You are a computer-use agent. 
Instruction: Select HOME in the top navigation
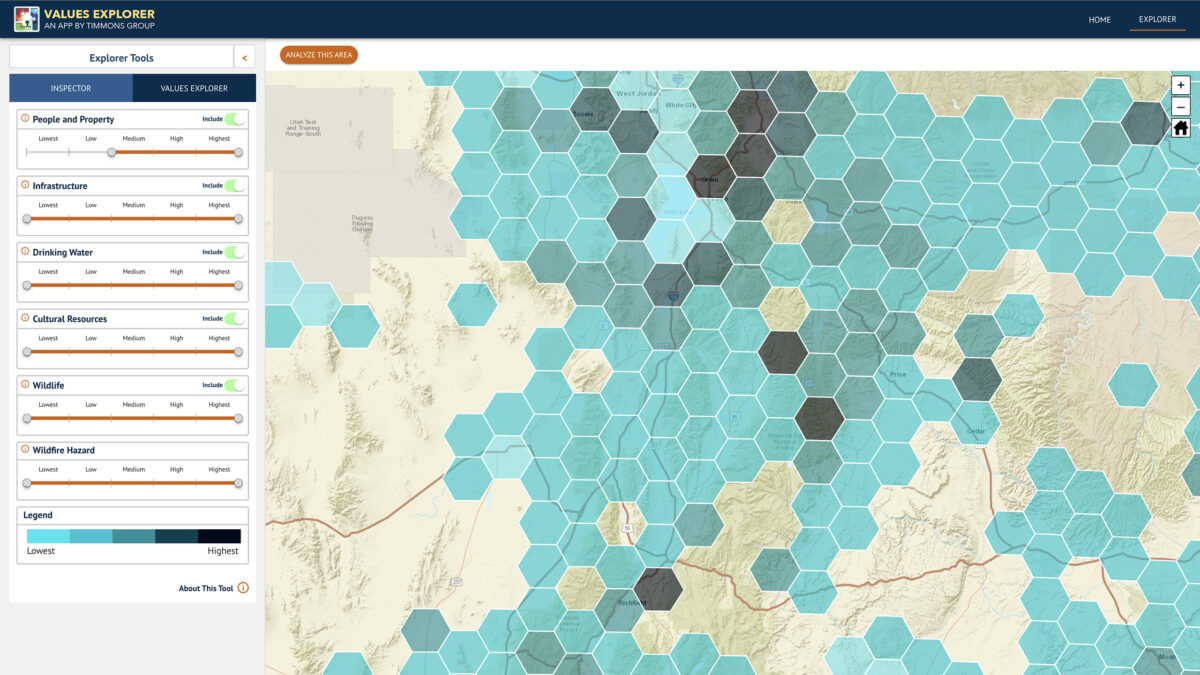pos(1100,19)
